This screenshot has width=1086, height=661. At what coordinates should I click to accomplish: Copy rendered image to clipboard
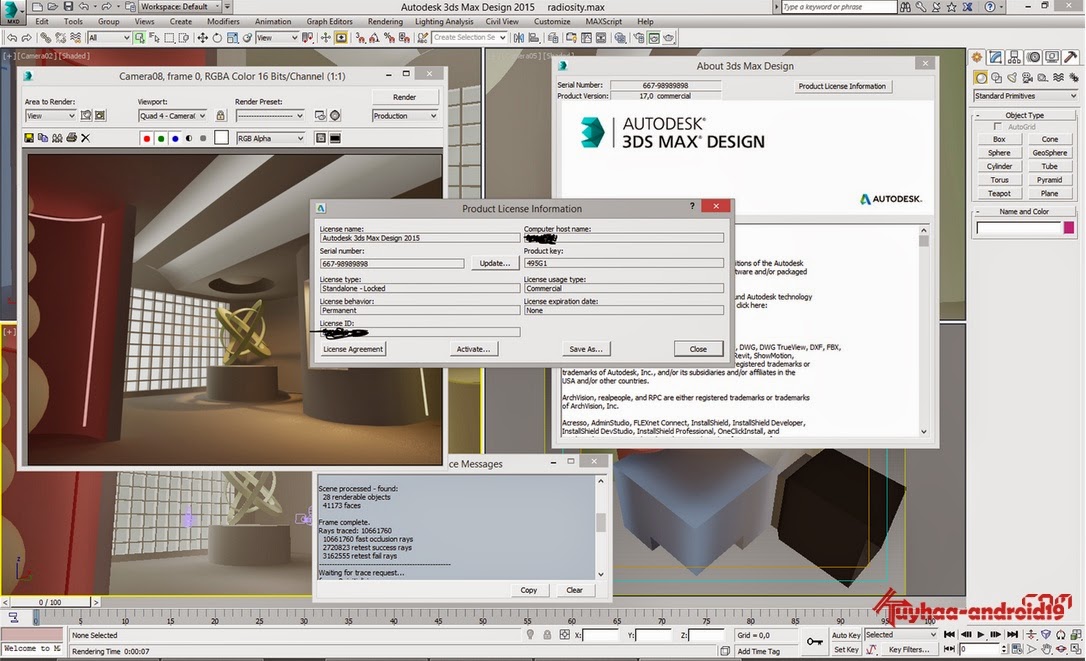coord(43,138)
